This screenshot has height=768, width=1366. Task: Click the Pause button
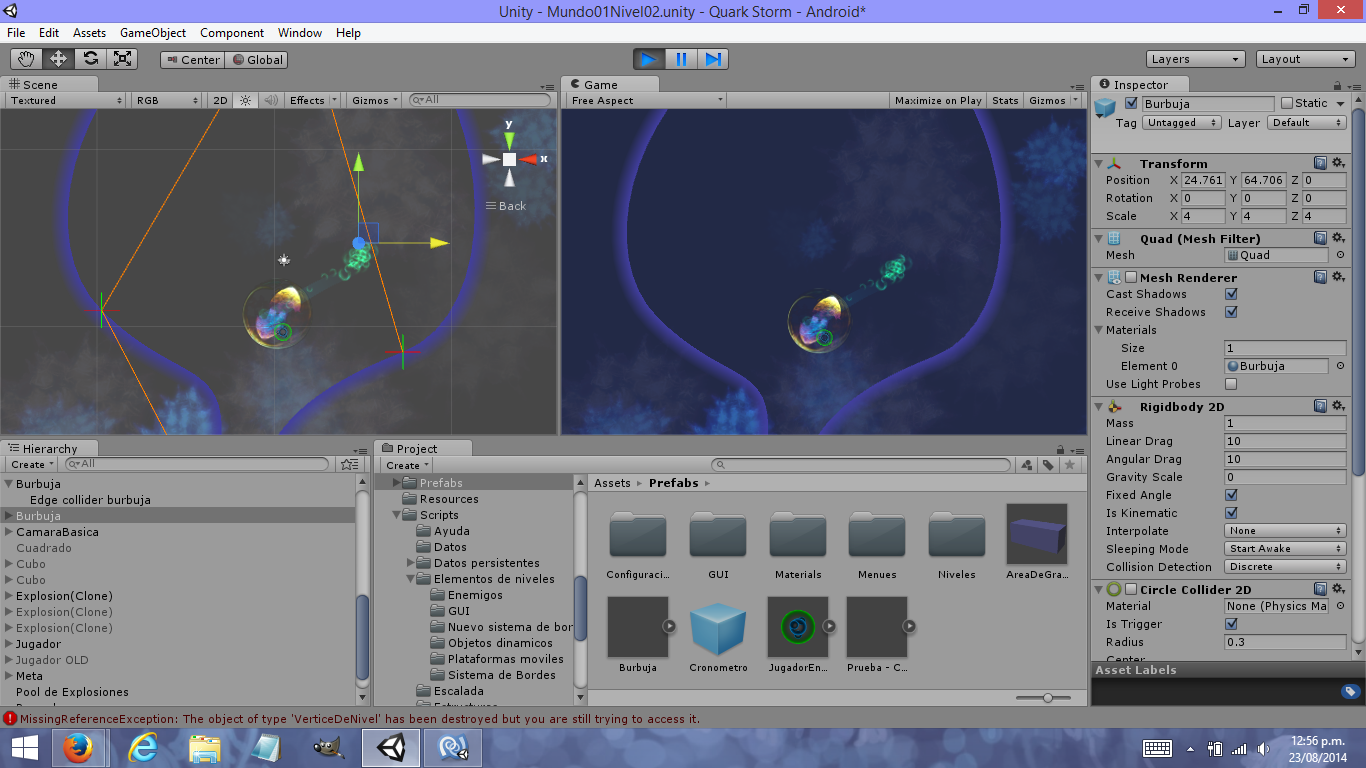click(x=681, y=59)
